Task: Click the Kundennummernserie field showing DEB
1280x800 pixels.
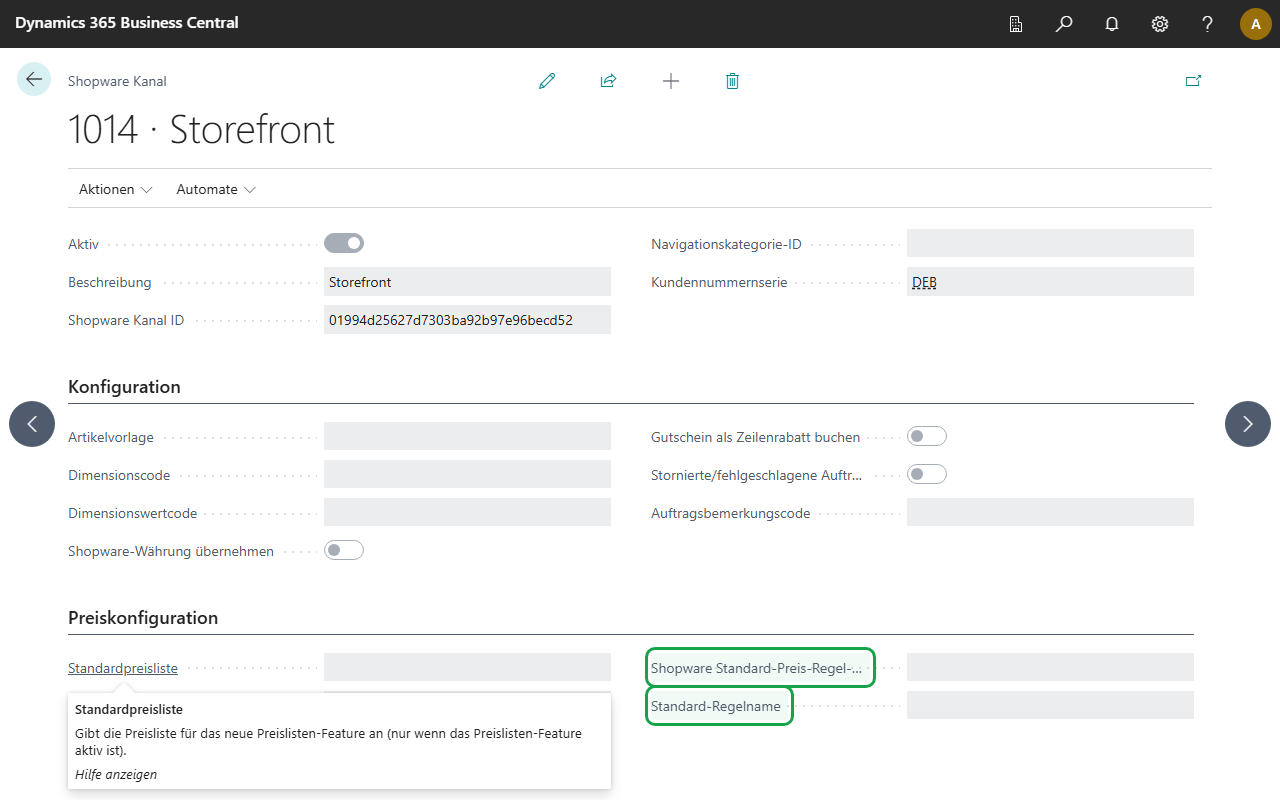Action: (x=1050, y=282)
